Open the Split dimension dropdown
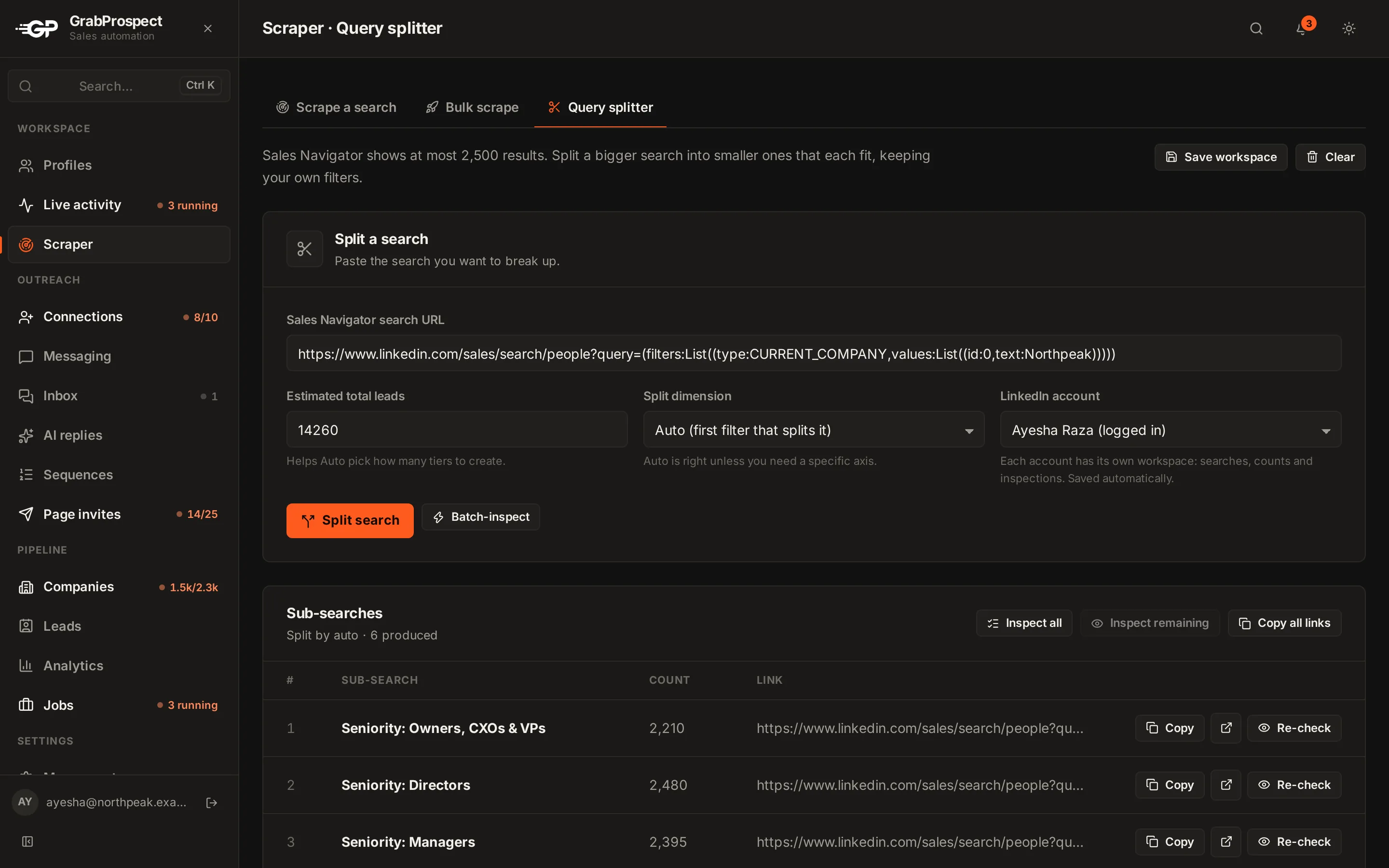The height and width of the screenshot is (868, 1389). pos(814,430)
